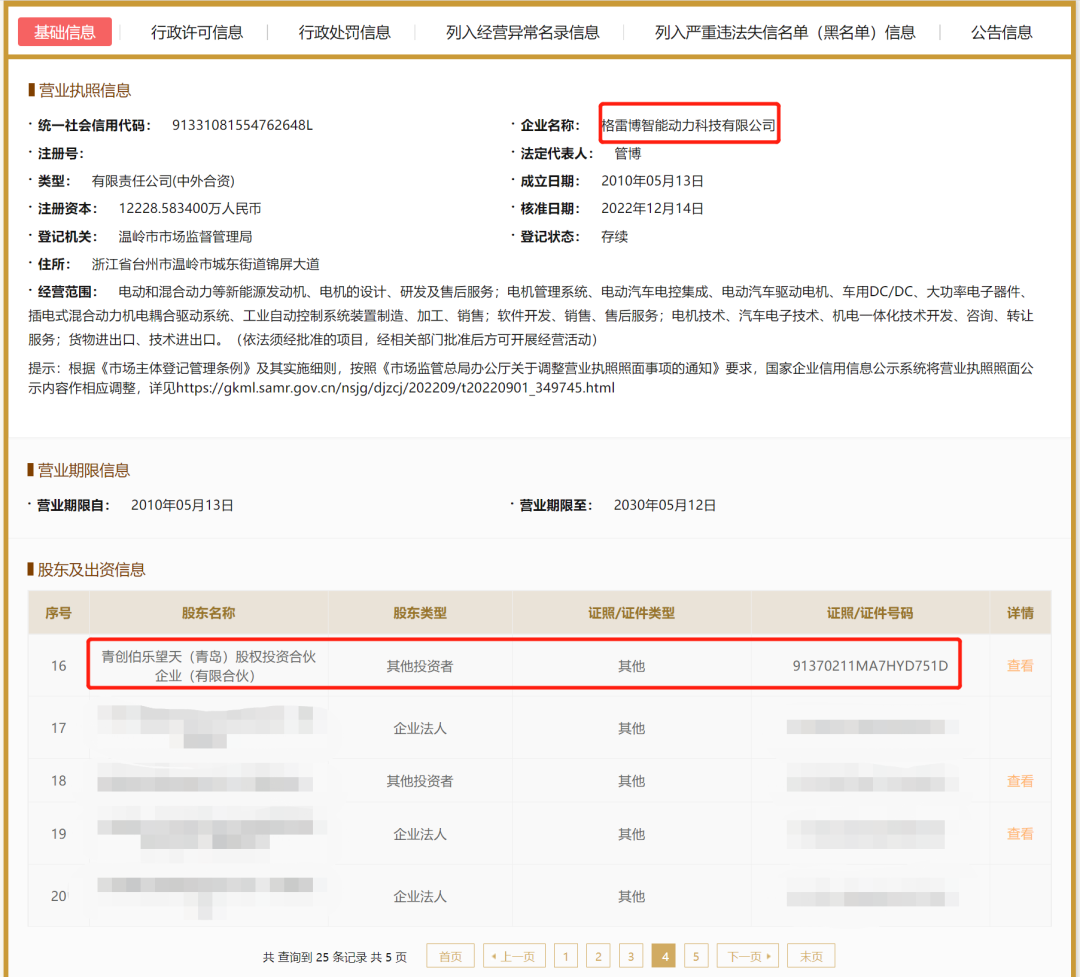Click certificate number 91370211MA7HYD751D

870,666
